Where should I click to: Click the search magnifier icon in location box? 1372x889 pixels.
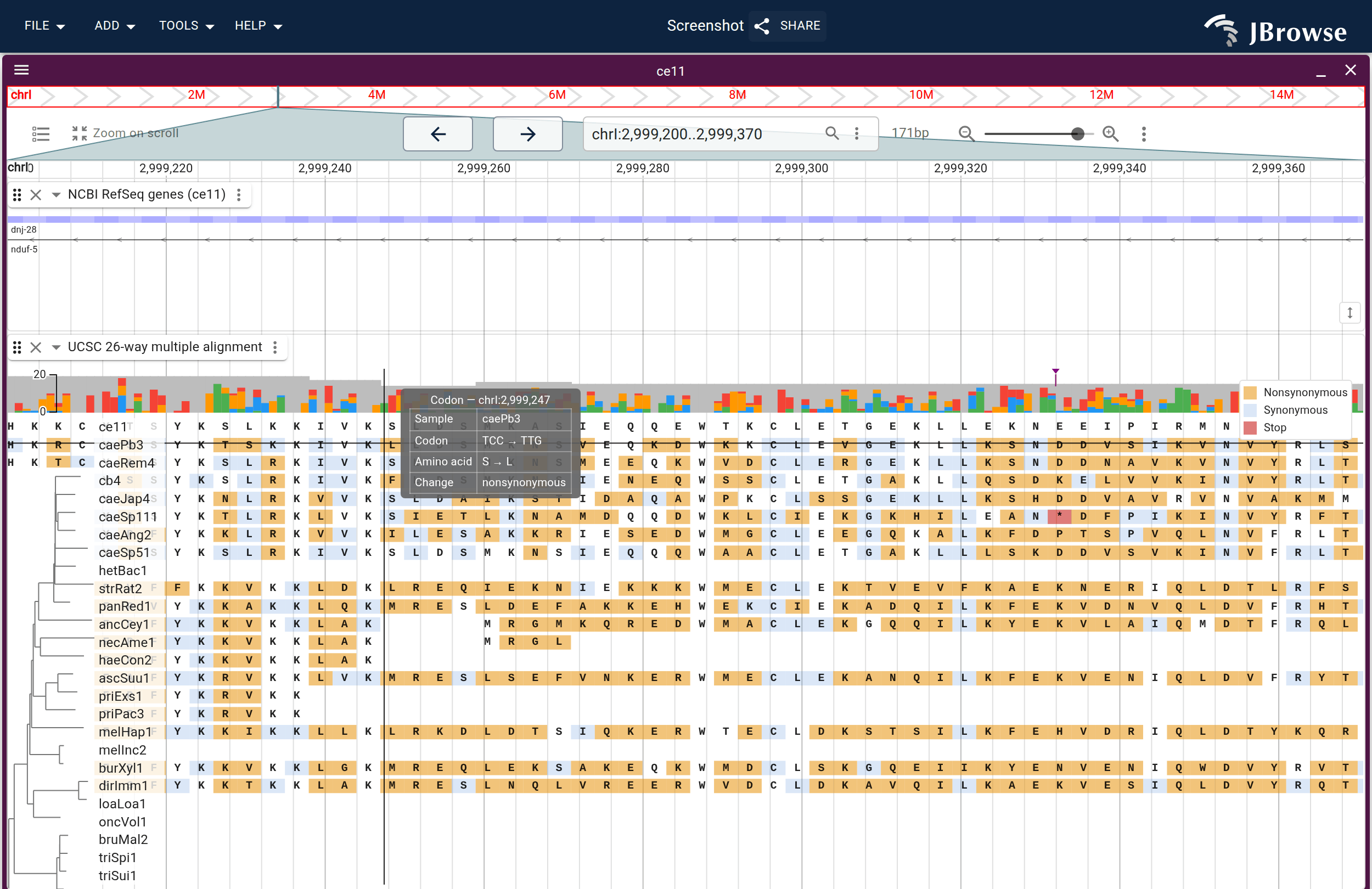click(831, 133)
